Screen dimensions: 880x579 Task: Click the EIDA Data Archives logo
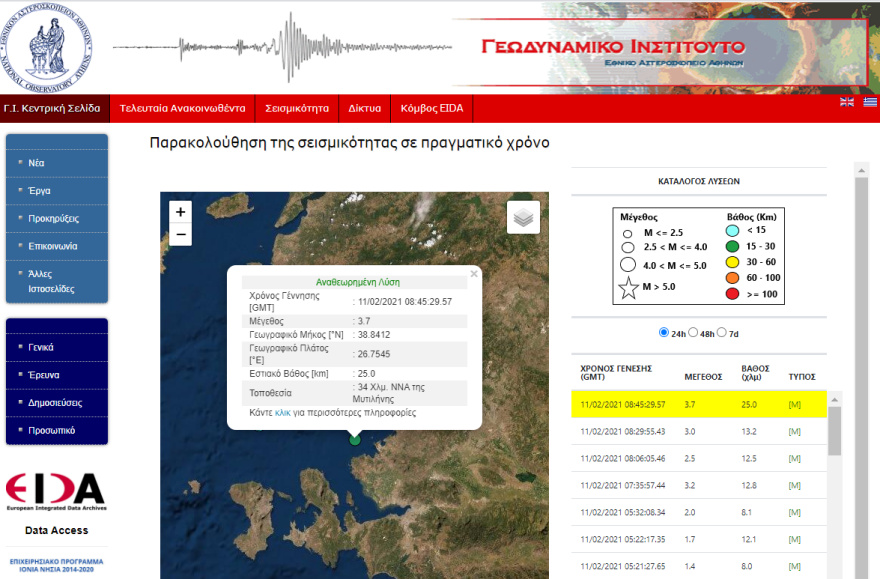[57, 490]
